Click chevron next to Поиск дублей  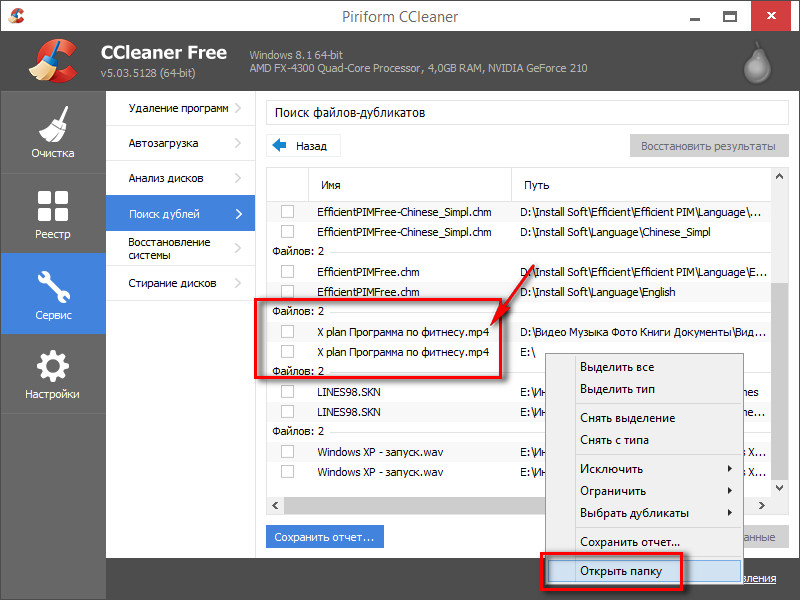tap(239, 214)
